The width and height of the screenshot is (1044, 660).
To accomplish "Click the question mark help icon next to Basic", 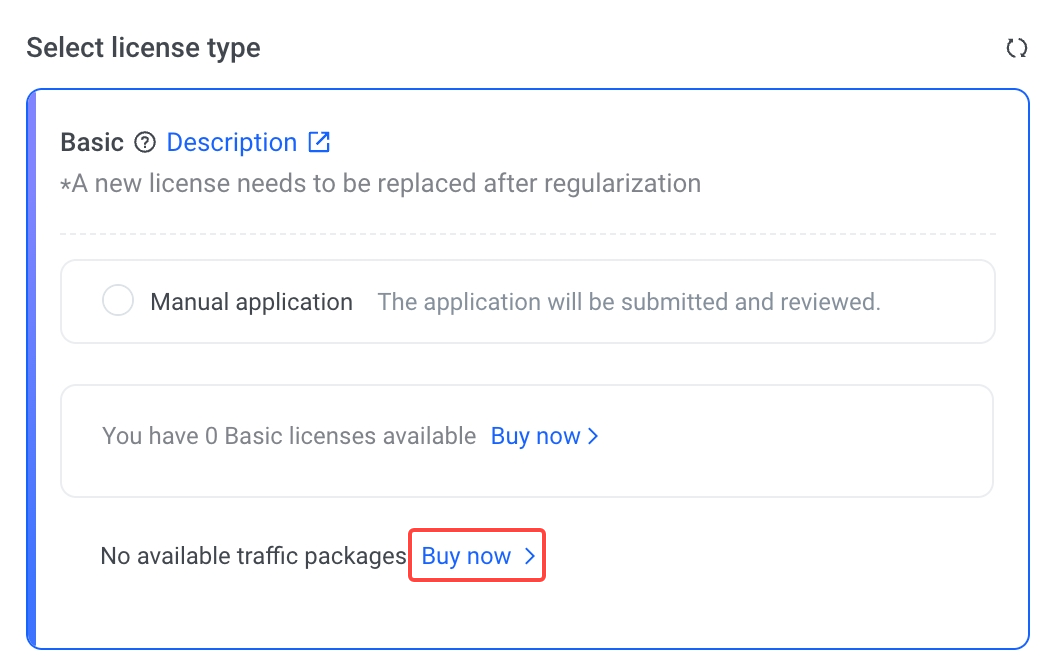I will (145, 143).
